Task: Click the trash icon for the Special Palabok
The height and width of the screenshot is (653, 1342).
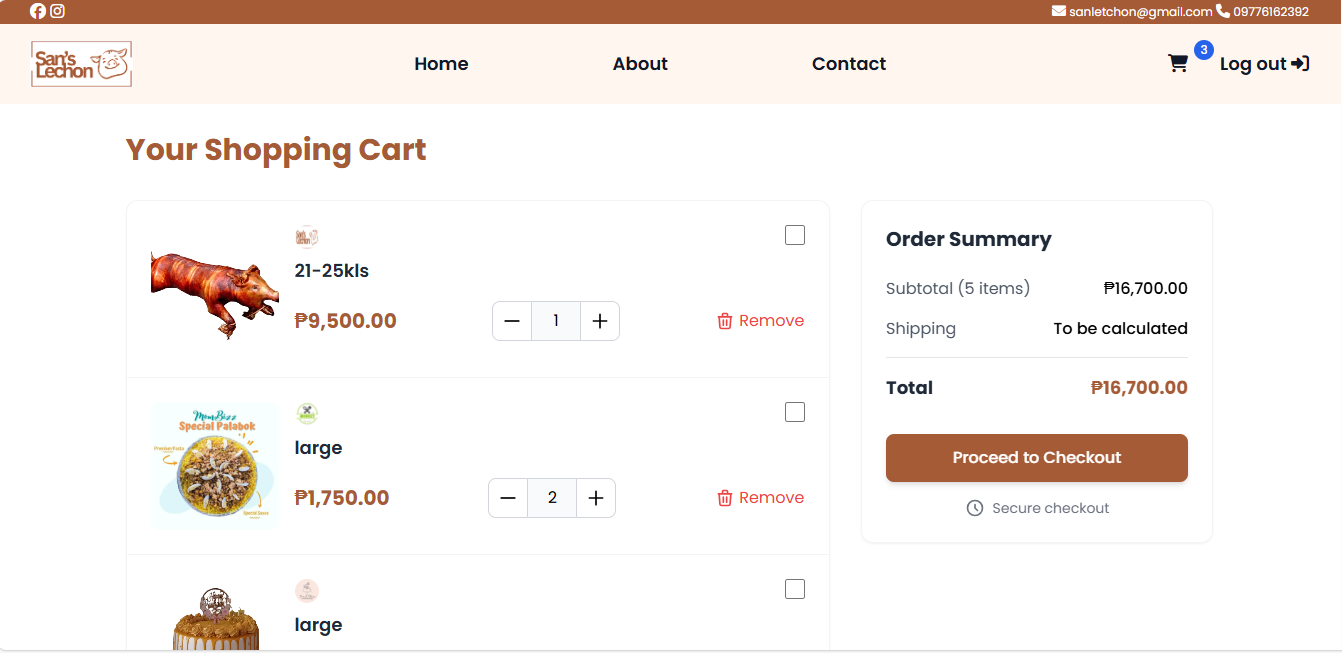Action: point(725,497)
